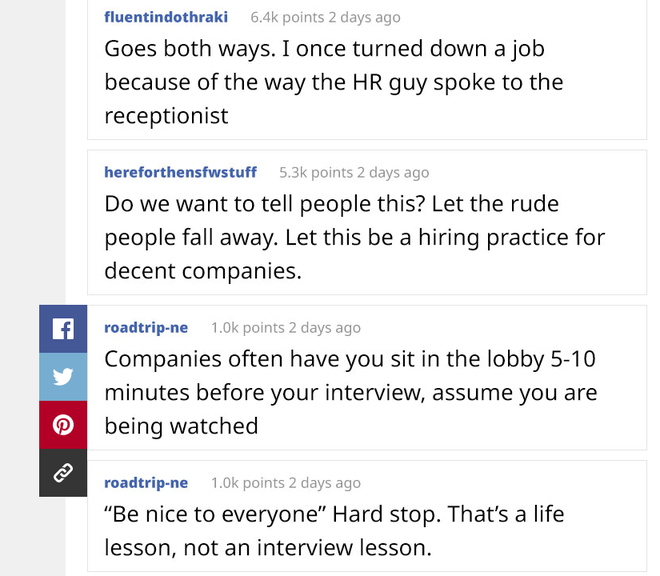The width and height of the screenshot is (660, 576).
Task: Copy the link using the chain icon
Action: (63, 472)
